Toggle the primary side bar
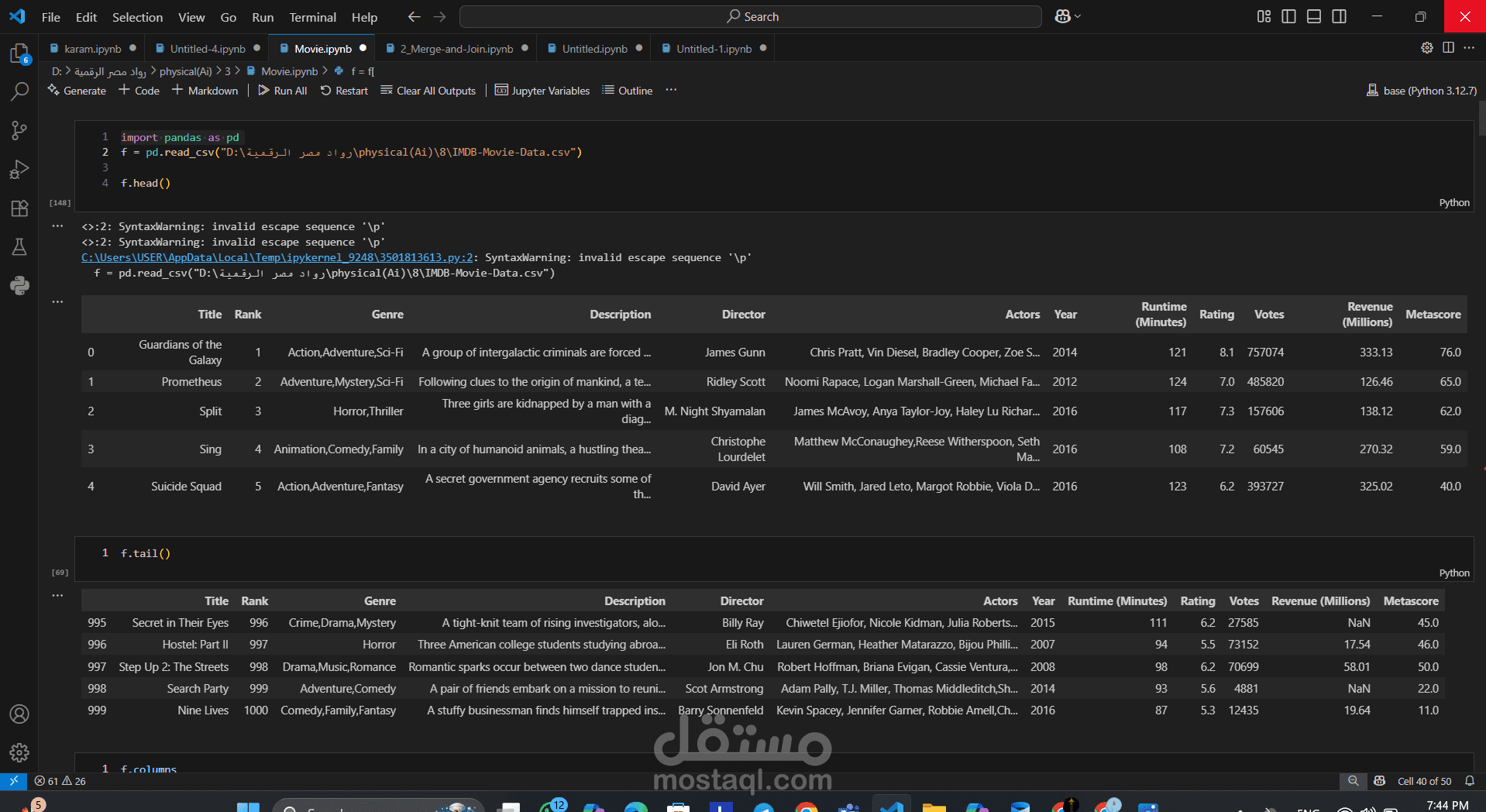The width and height of the screenshot is (1486, 812). (x=1289, y=16)
